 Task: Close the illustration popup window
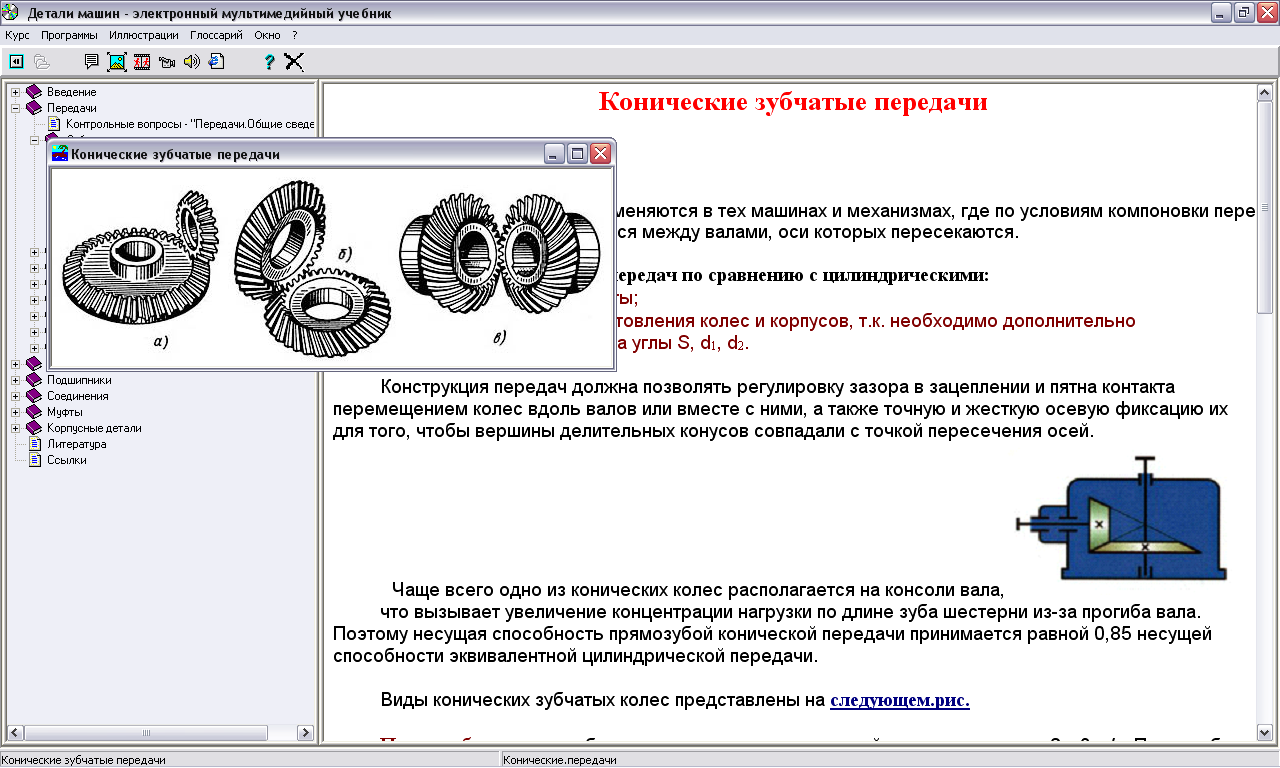click(x=600, y=154)
